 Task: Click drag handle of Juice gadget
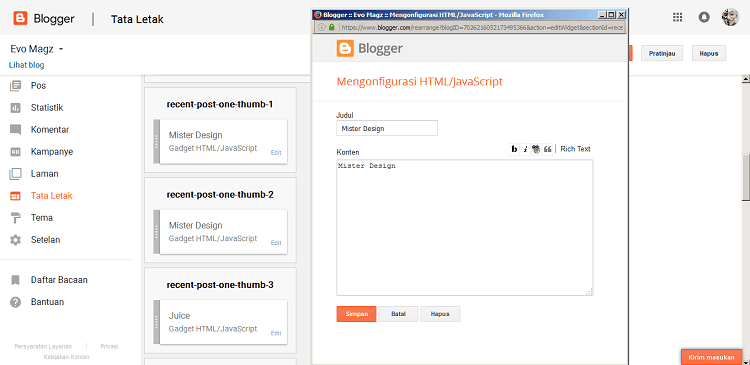(x=156, y=321)
